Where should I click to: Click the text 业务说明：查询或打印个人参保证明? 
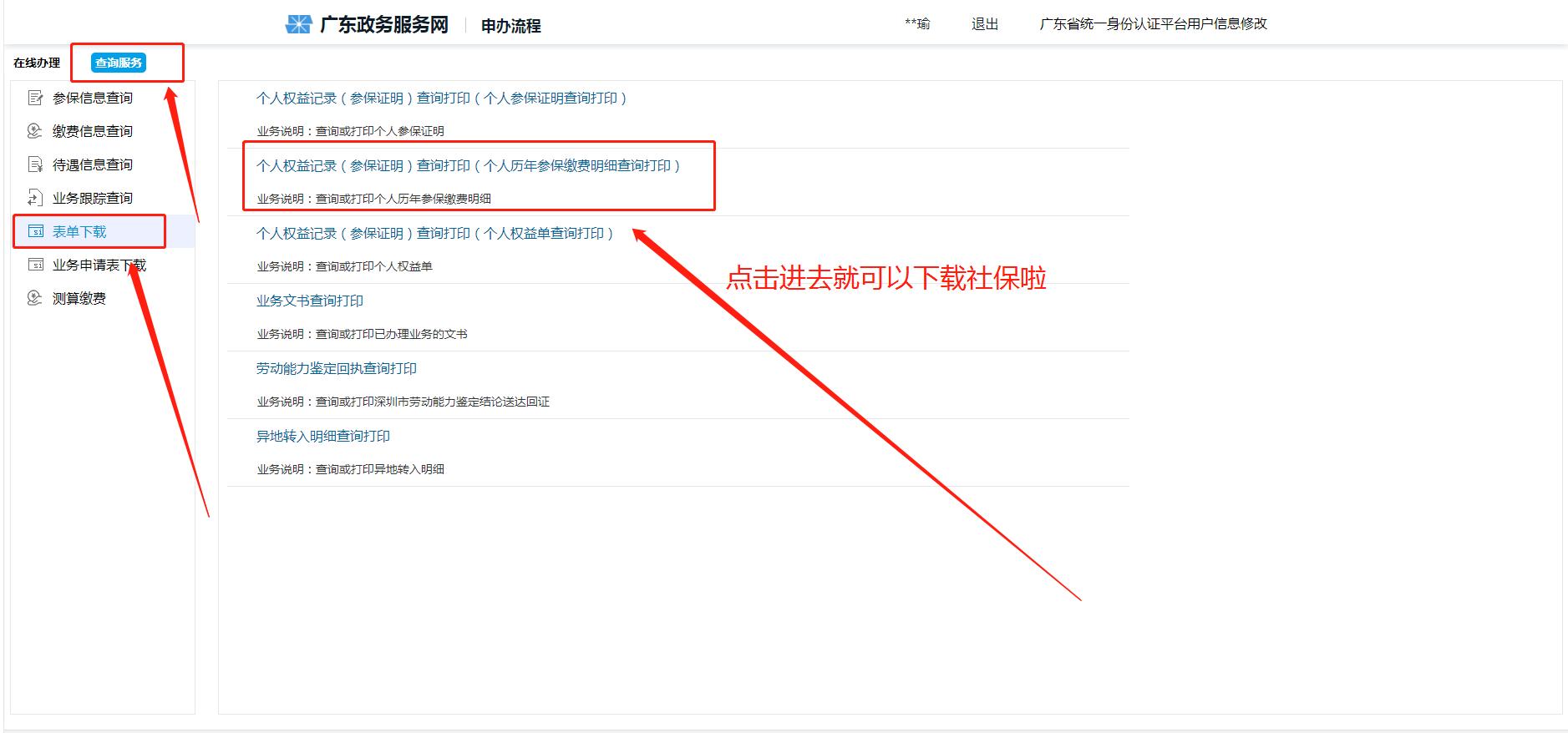tap(351, 131)
